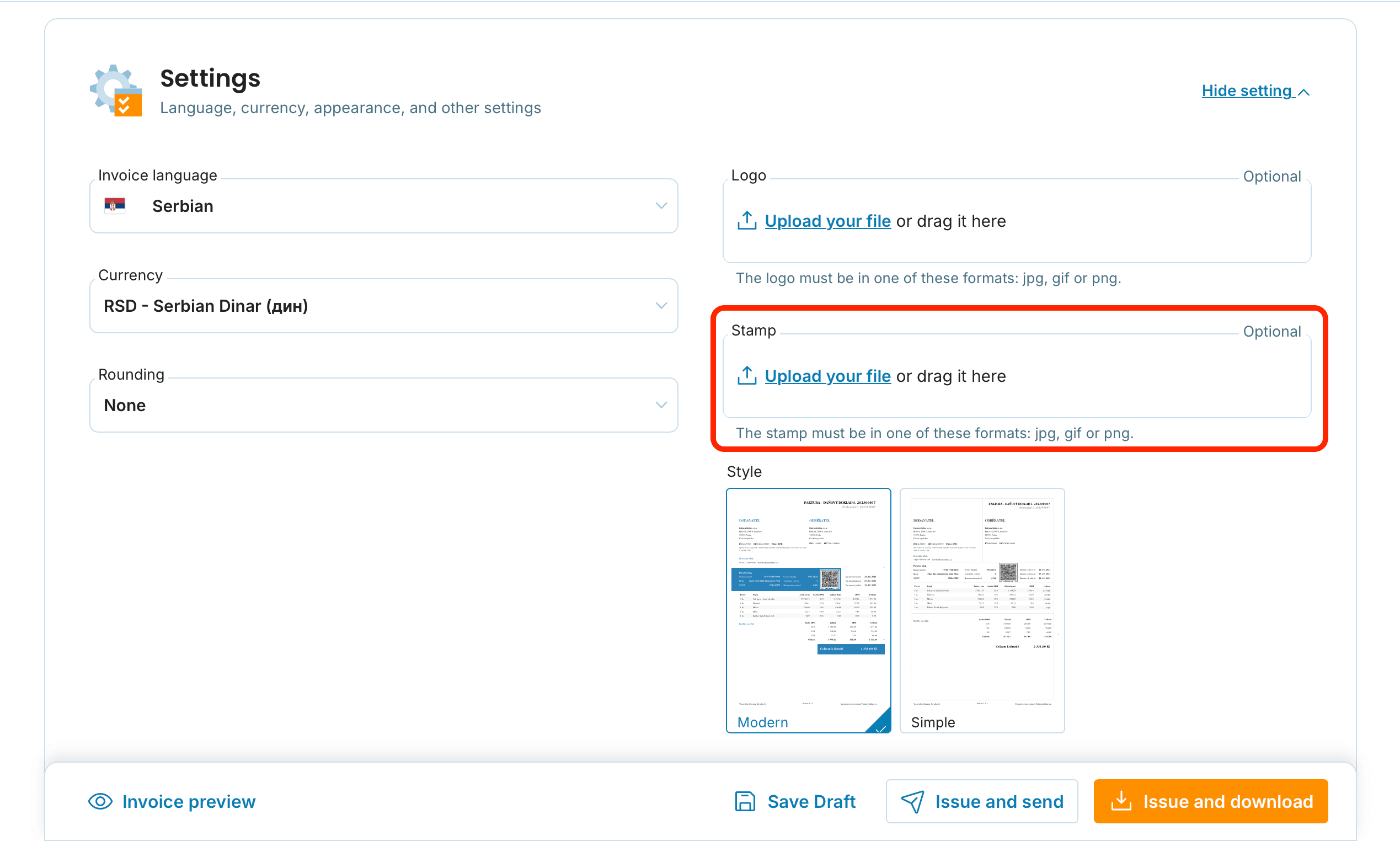The width and height of the screenshot is (1400, 841).
Task: Open Invoice preview
Action: click(172, 801)
